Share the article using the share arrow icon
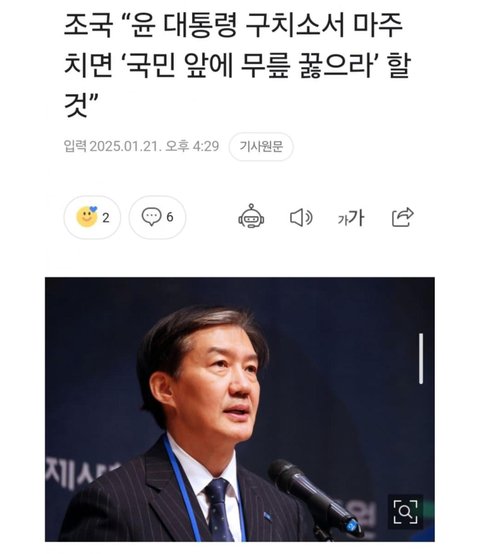Screen dimensions: 480x554 403,217
